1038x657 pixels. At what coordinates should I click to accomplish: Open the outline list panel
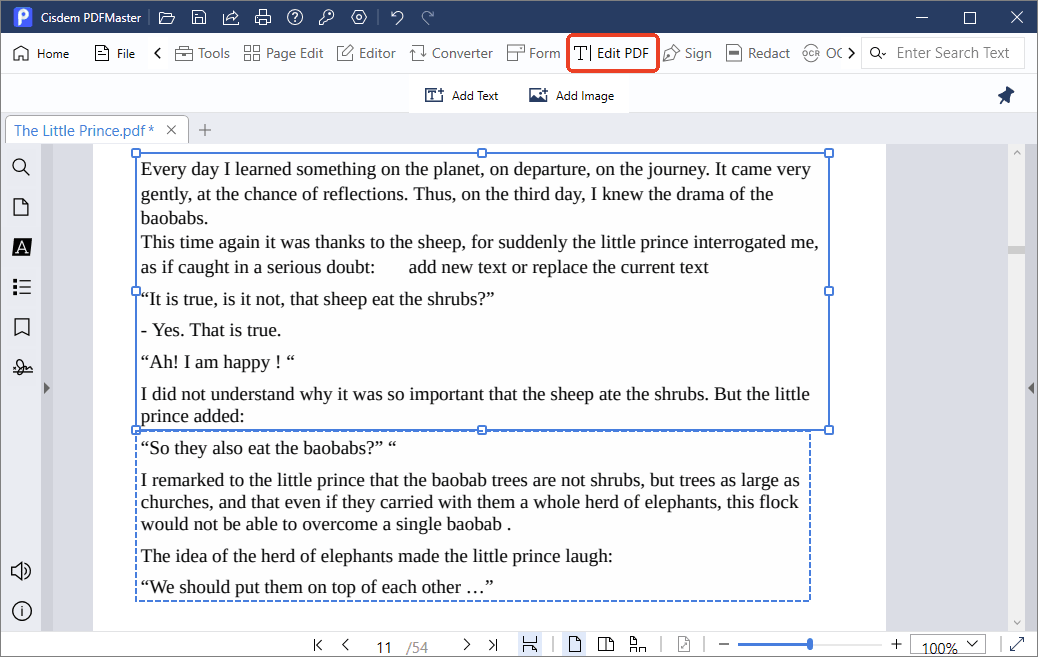[x=21, y=287]
